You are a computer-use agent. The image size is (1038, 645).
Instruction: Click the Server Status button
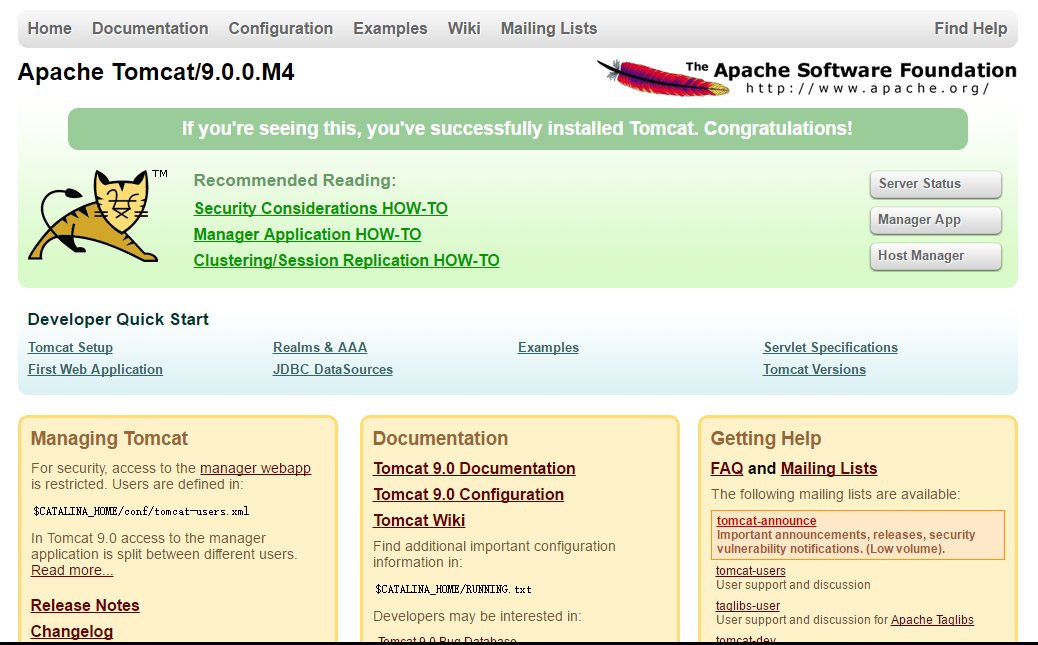[x=935, y=184]
